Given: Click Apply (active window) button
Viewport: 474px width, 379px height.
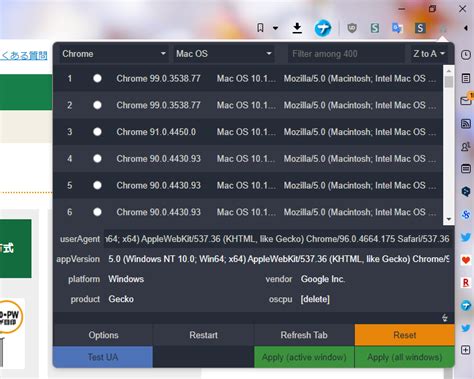Looking at the screenshot, I should pyautogui.click(x=304, y=357).
